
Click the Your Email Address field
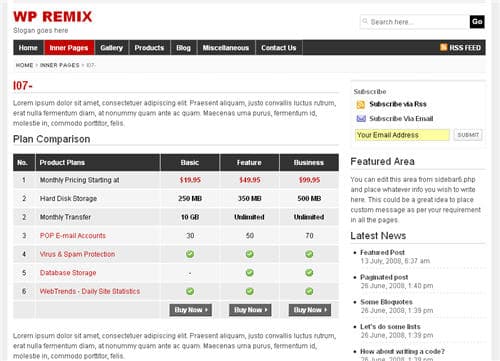click(x=402, y=135)
